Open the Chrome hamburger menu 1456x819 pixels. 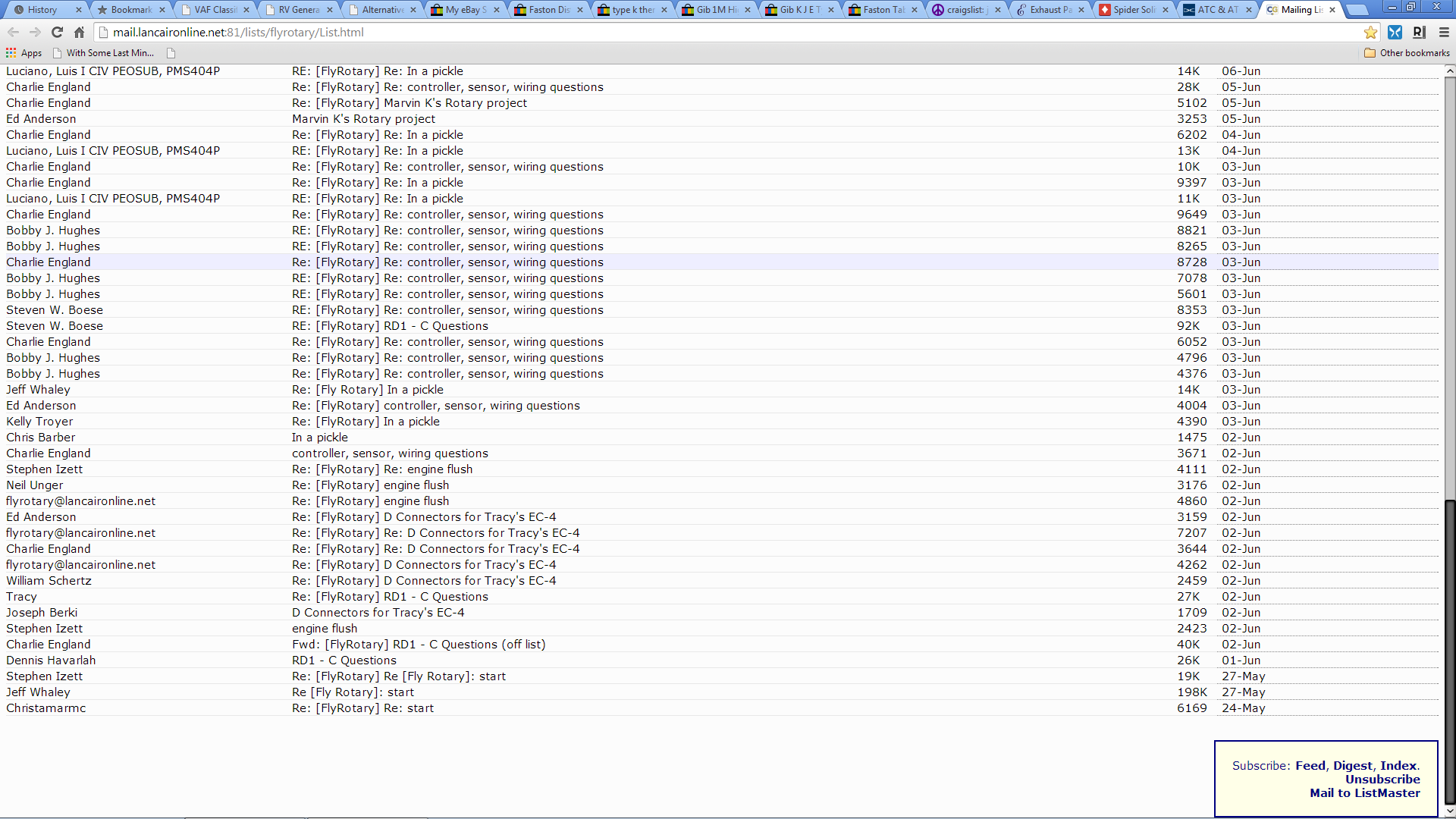coord(1444,33)
